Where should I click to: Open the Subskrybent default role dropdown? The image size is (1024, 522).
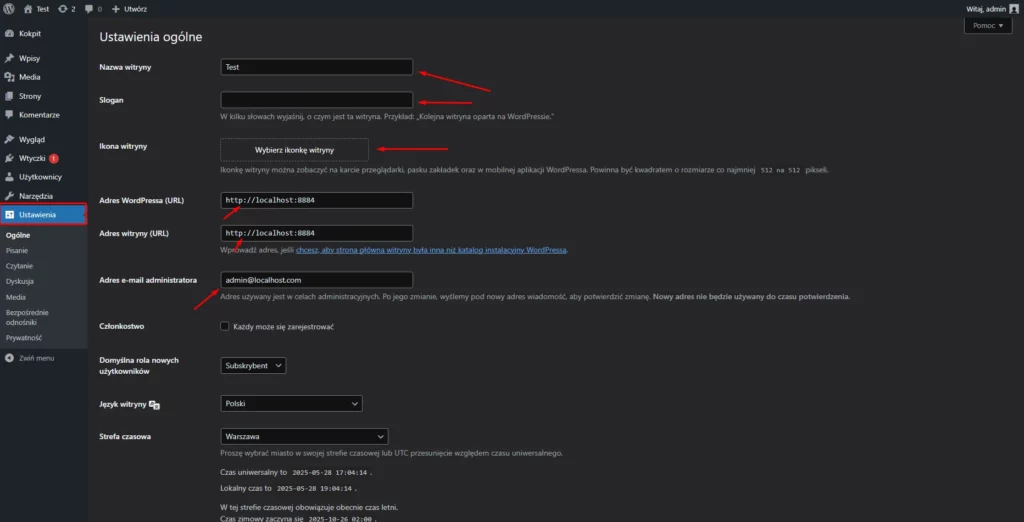click(x=254, y=366)
